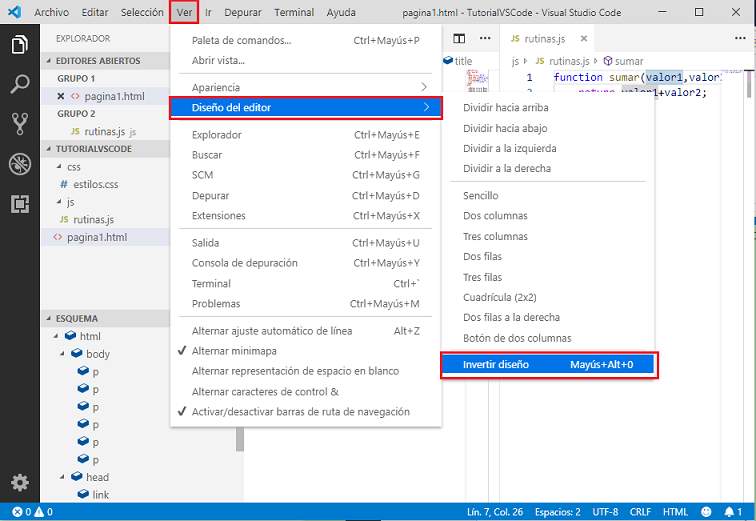
Task: Open the Extensions view in activity bar
Action: [x=20, y=204]
